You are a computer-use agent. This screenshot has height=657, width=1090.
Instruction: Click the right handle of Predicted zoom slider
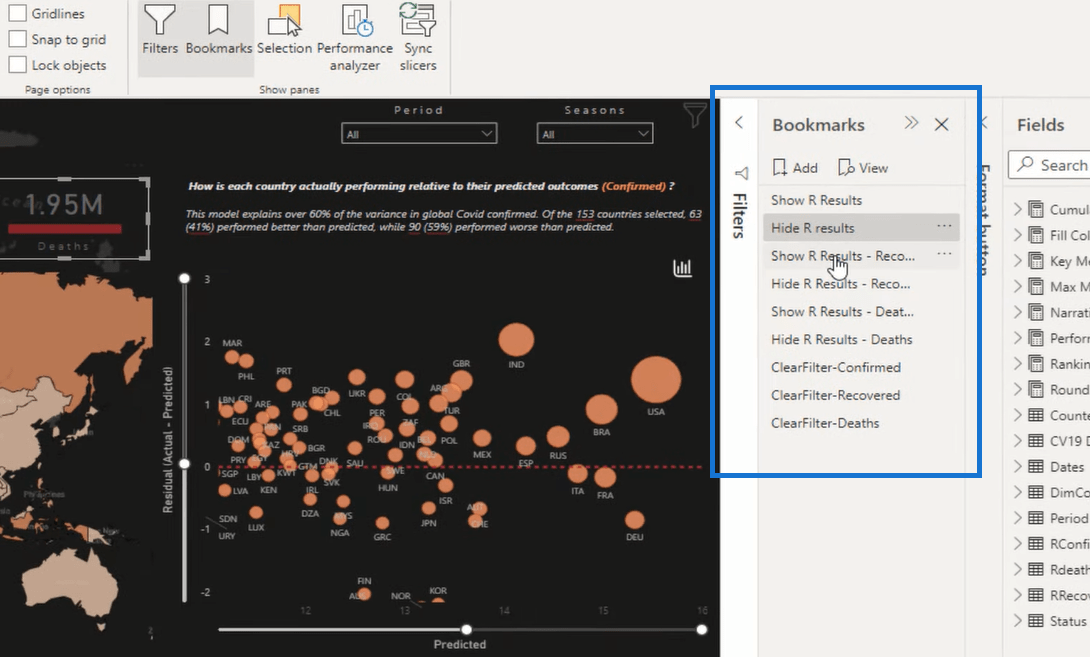pyautogui.click(x=701, y=629)
